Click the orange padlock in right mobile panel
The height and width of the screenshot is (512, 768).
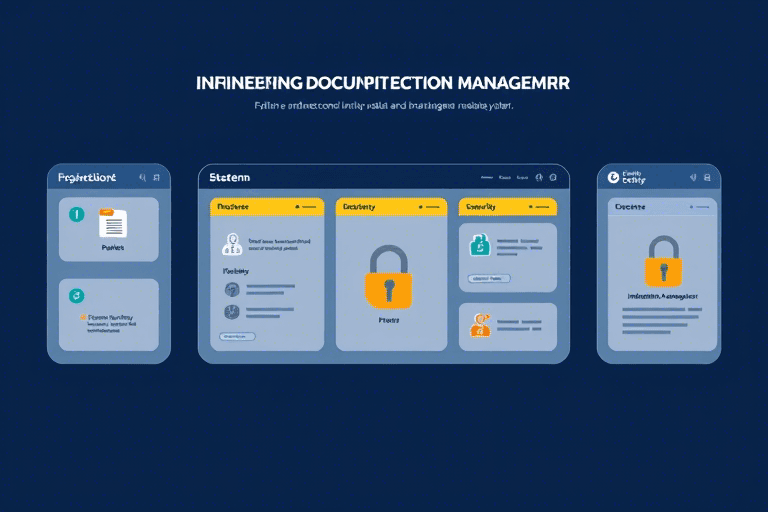[662, 261]
